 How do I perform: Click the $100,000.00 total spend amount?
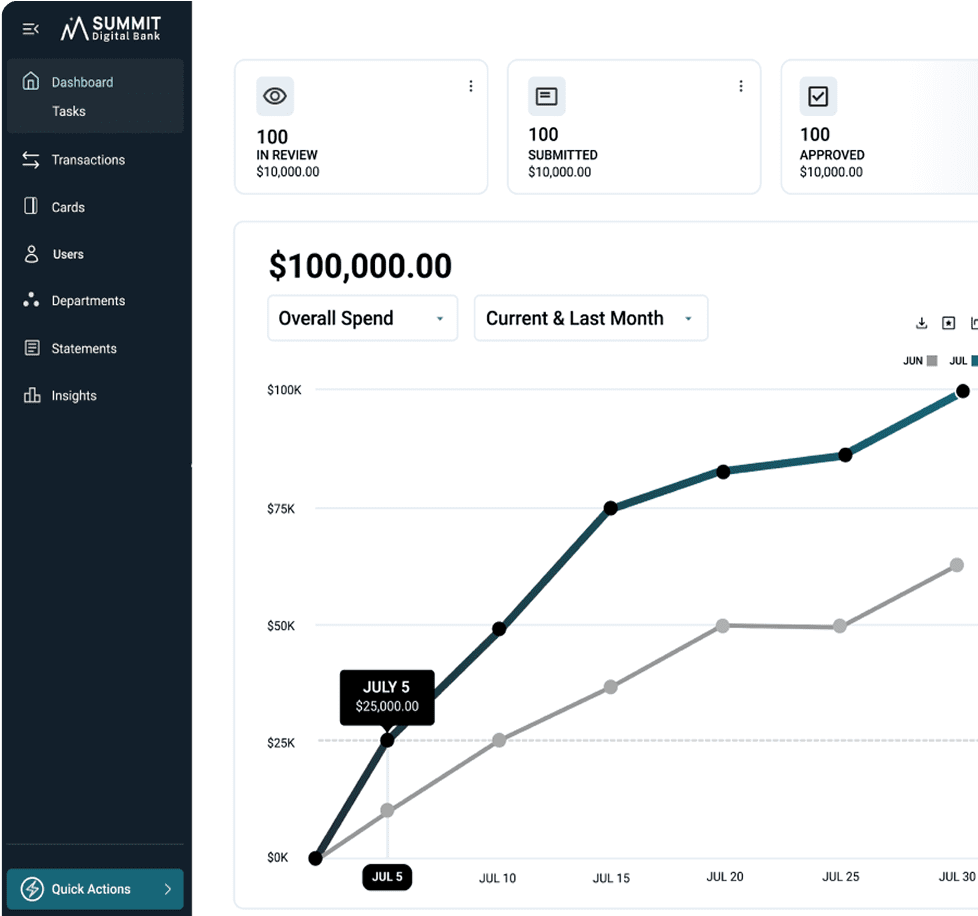coord(361,266)
